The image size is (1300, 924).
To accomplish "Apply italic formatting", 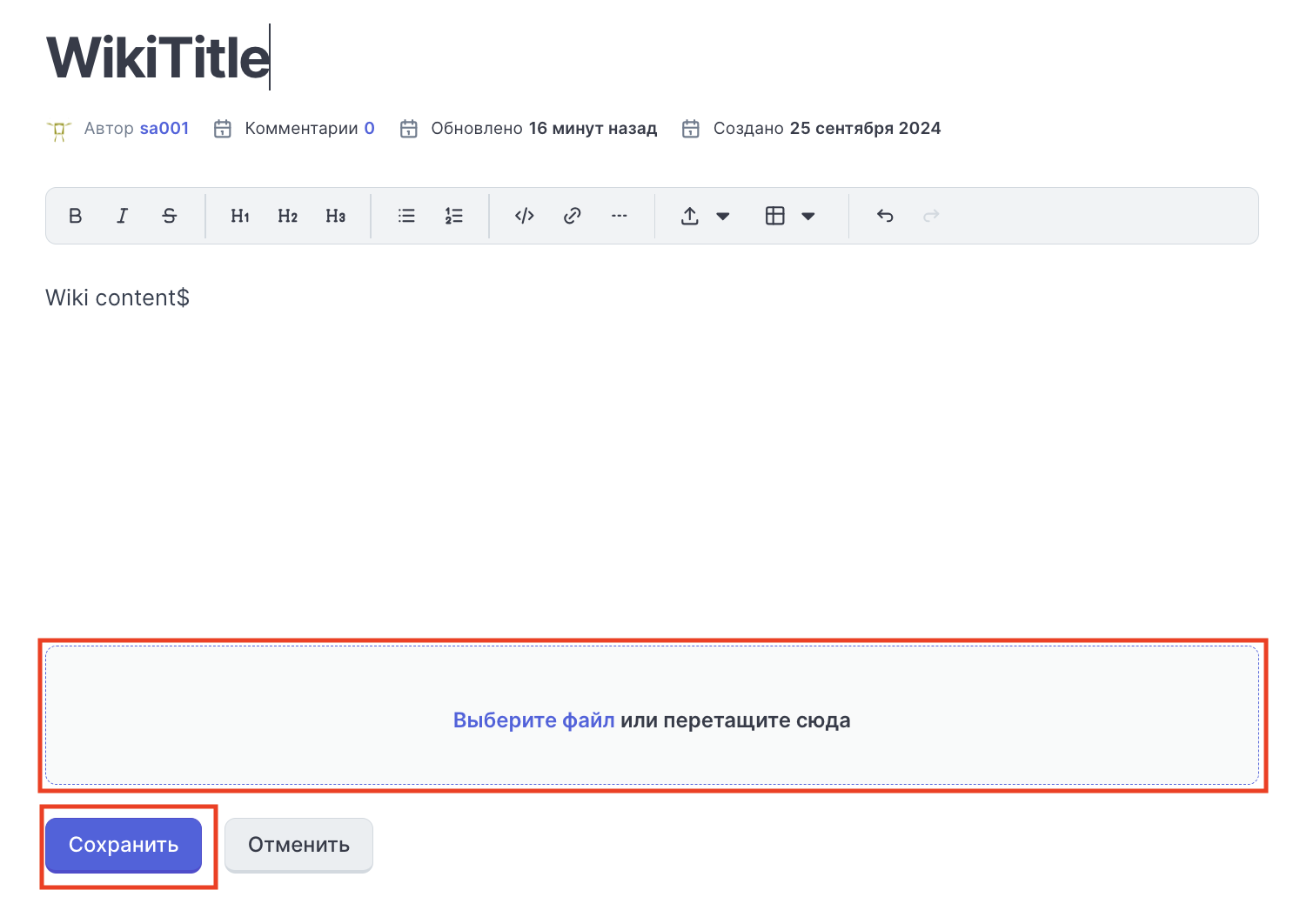I will click(123, 216).
